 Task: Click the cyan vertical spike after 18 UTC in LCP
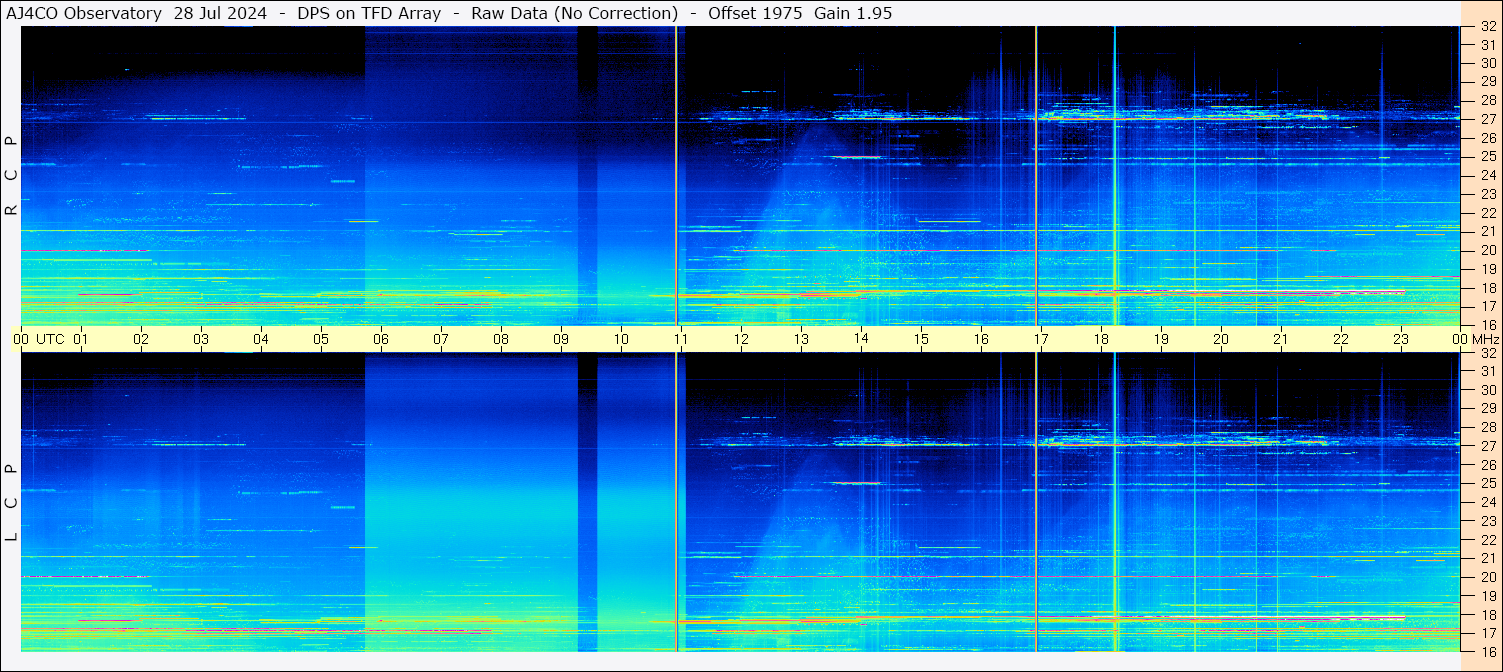pos(1115,502)
